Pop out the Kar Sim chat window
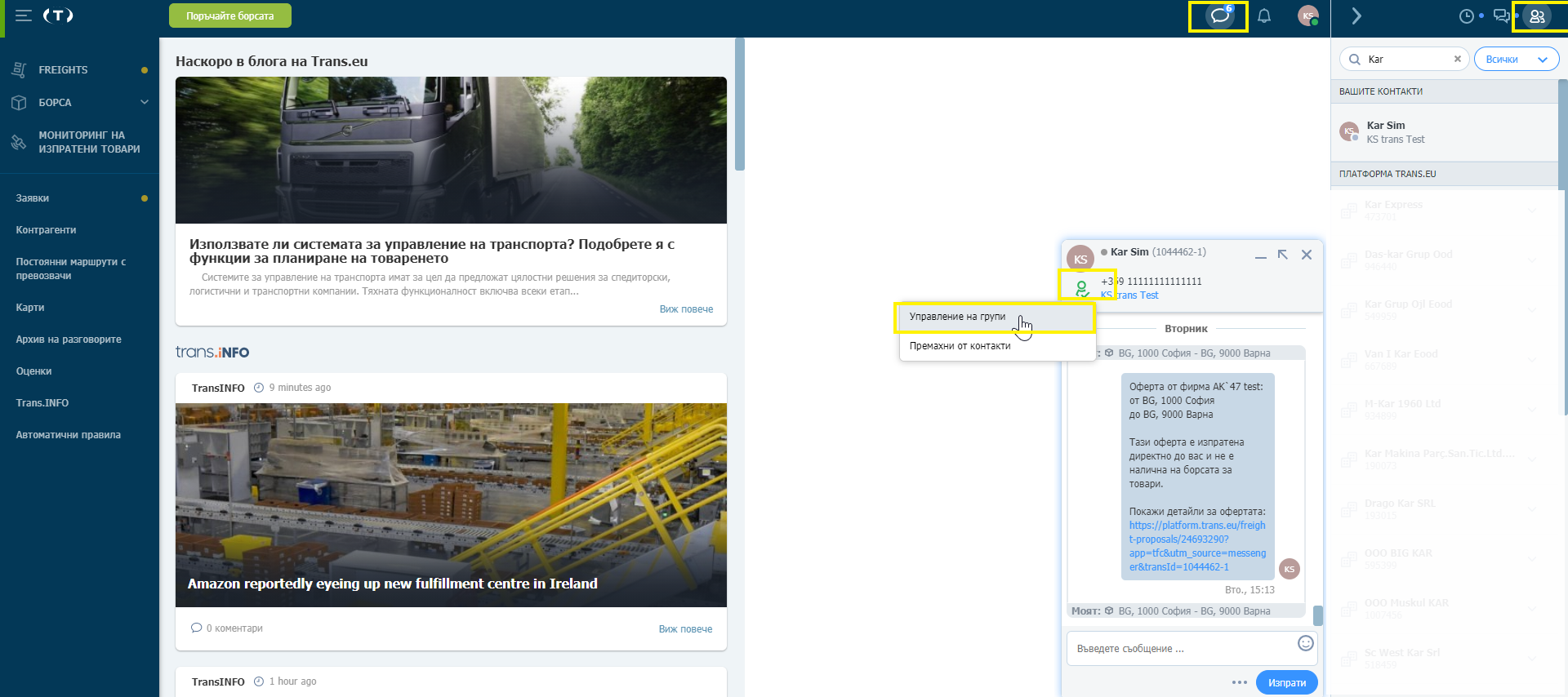Viewport: 1568px width, 697px height. 1283,255
